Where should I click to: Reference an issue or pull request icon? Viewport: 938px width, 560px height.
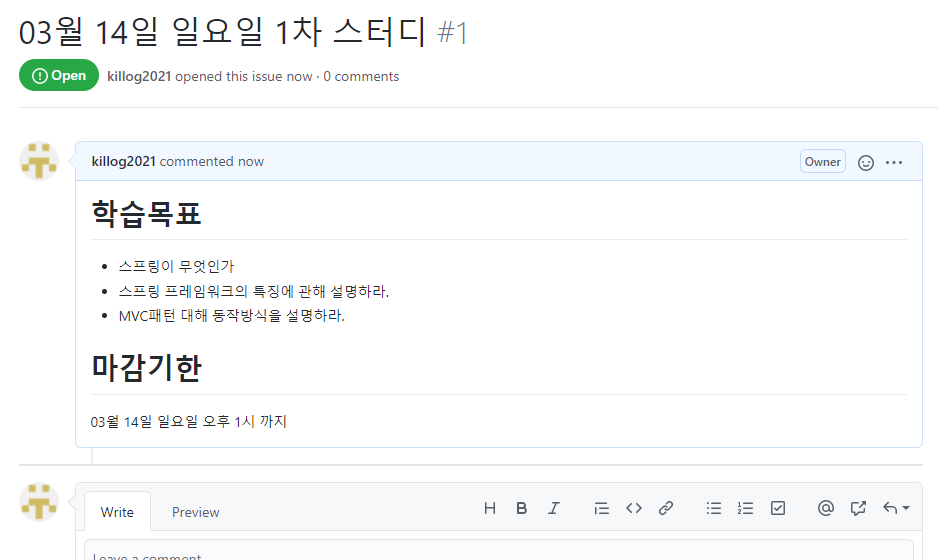(x=858, y=509)
